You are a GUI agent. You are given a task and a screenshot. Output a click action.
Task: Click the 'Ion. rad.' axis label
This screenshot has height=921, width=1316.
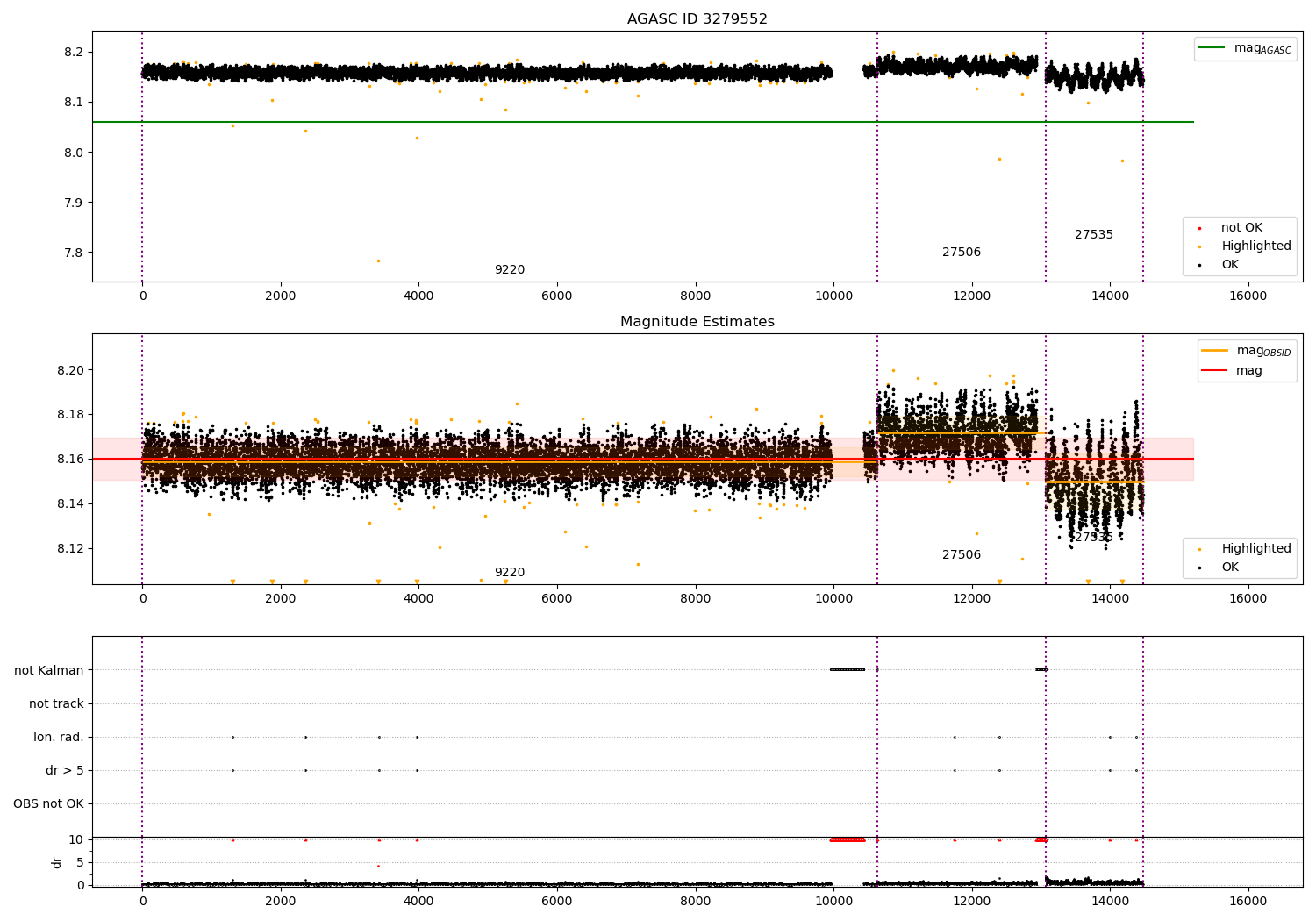click(x=59, y=737)
